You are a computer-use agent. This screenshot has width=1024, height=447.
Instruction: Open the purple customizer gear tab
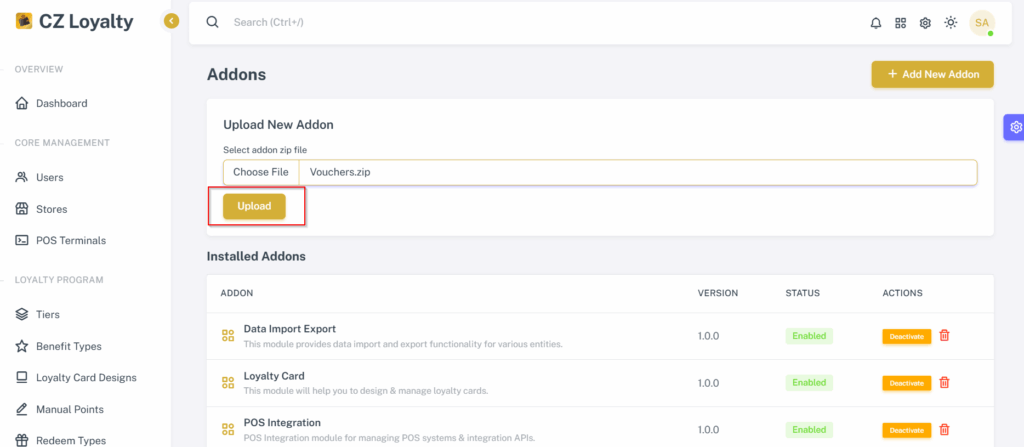(1014, 127)
